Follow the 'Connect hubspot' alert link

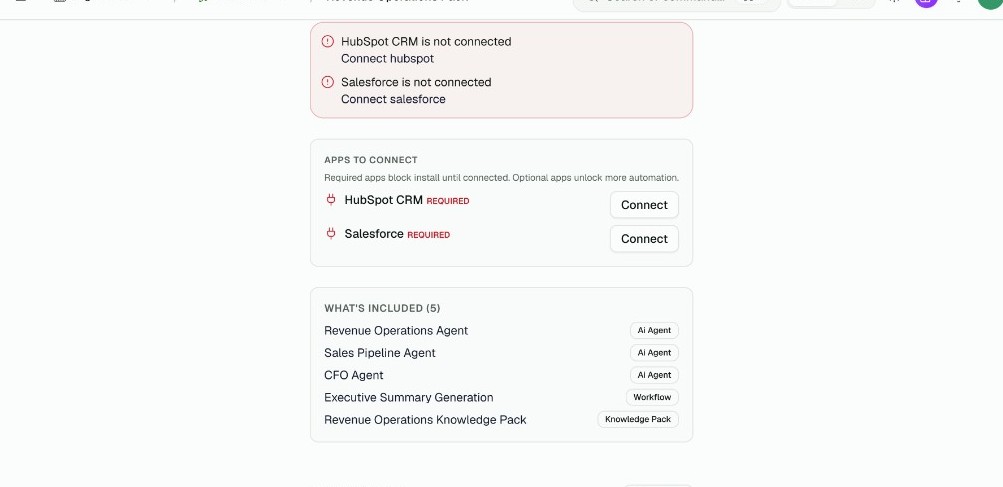(387, 58)
